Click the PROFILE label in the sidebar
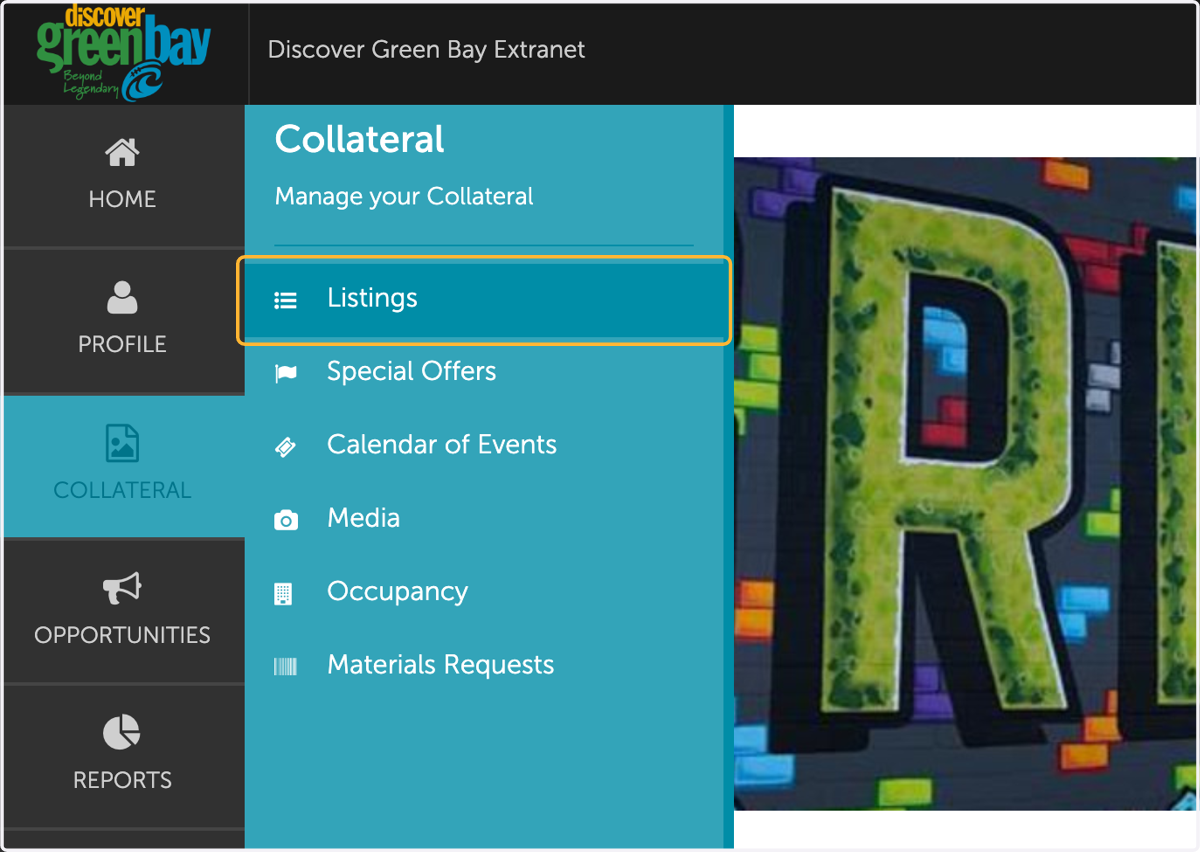Viewport: 1200px width, 852px height. (x=122, y=344)
